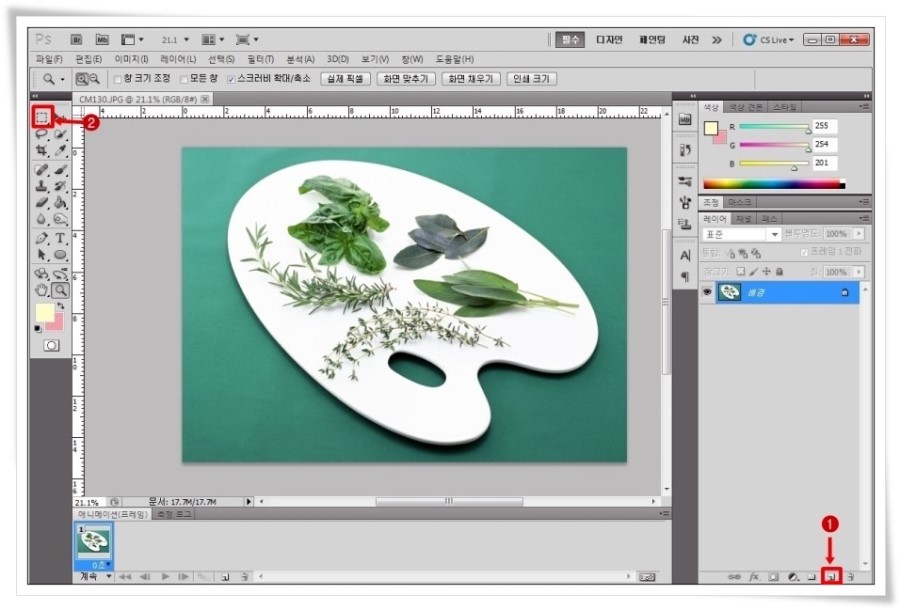The image size is (900, 610).
Task: Select the 3D Object Rotate tool
Action: pos(42,274)
